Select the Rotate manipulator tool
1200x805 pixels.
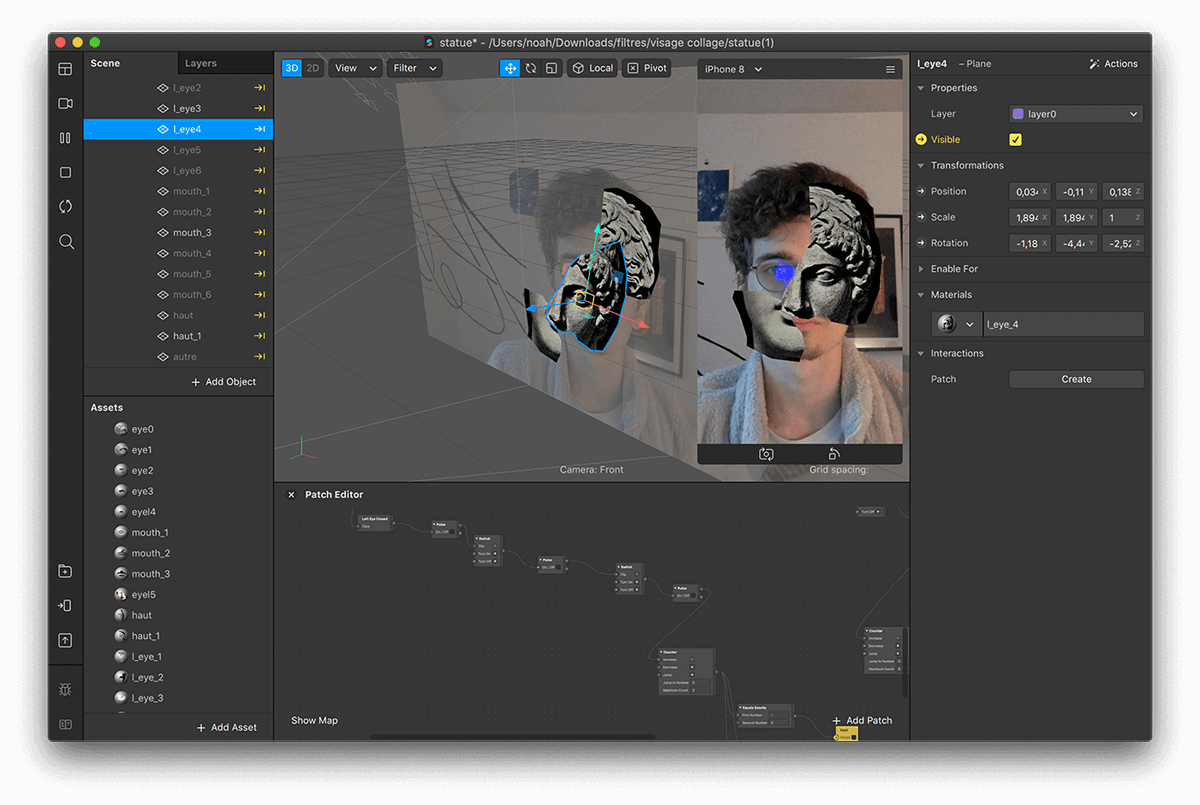tap(531, 68)
